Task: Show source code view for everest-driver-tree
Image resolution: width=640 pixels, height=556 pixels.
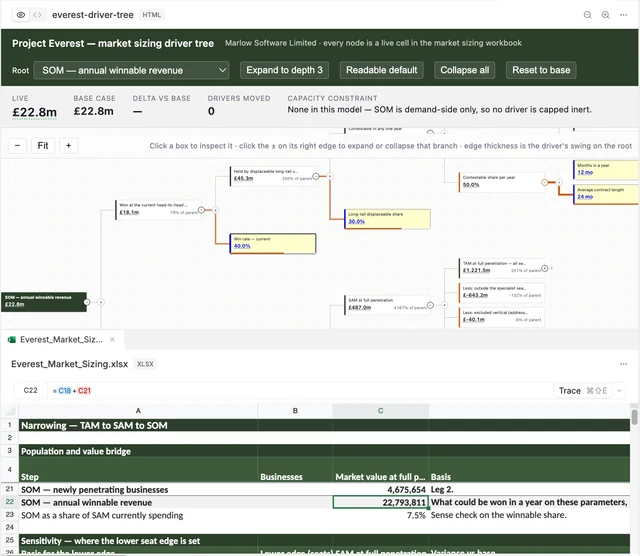Action: coord(37,15)
